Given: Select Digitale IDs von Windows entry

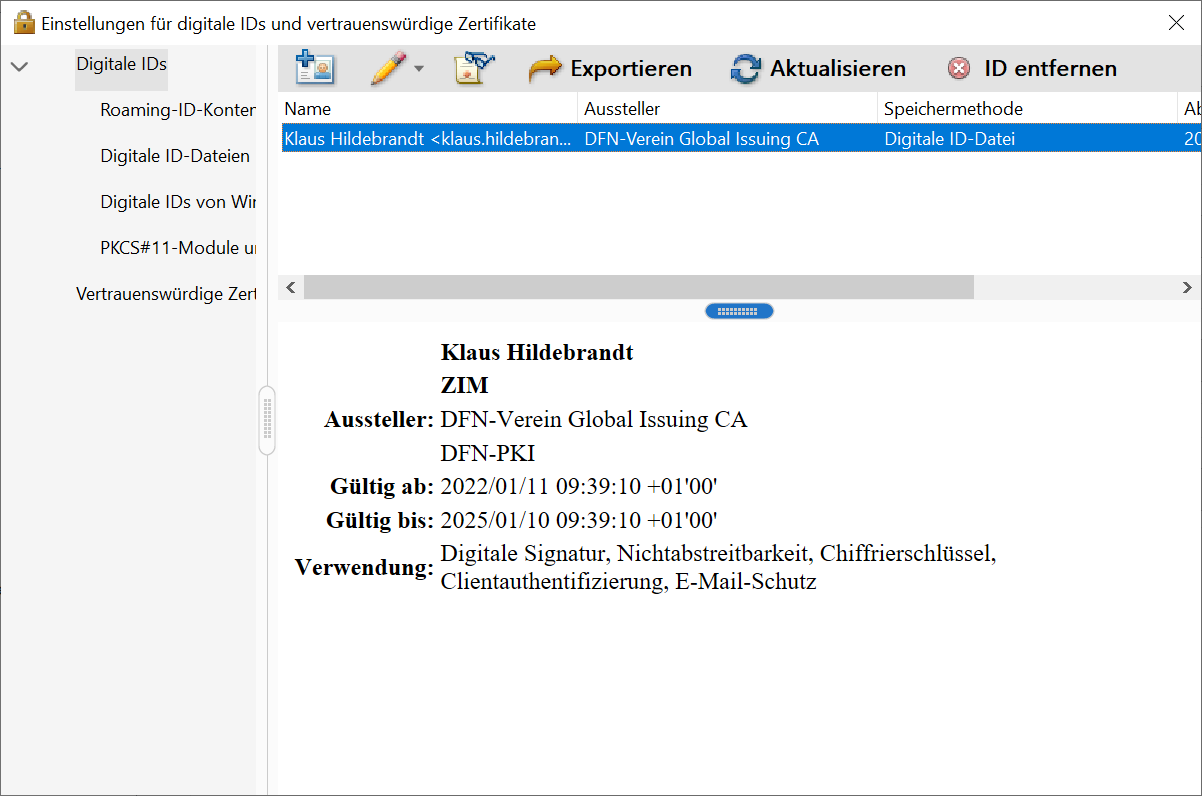Looking at the screenshot, I should 177,202.
